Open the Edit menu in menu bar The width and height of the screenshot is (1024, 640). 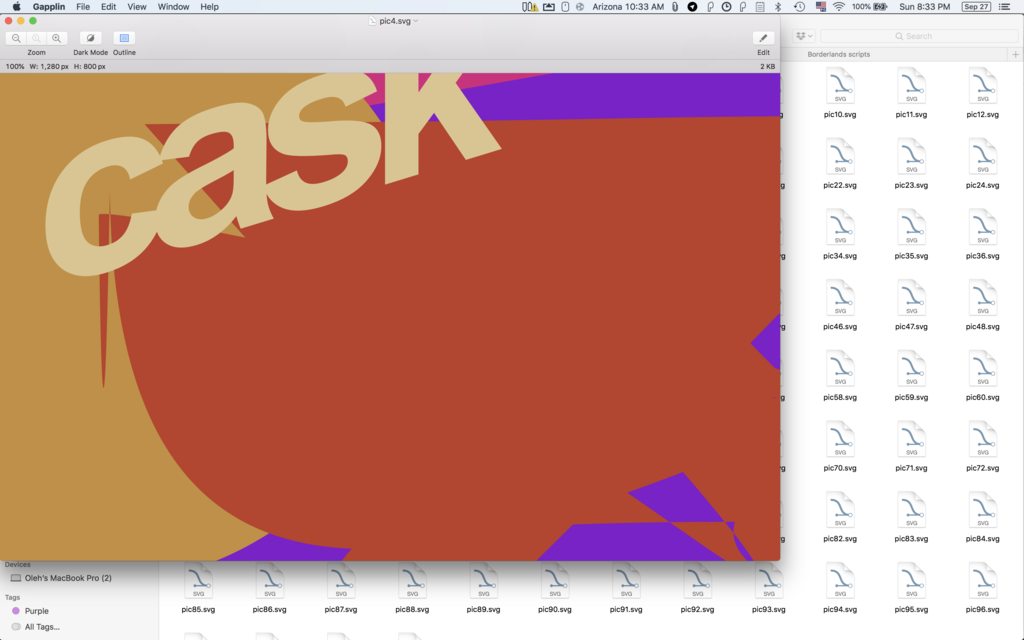(108, 7)
